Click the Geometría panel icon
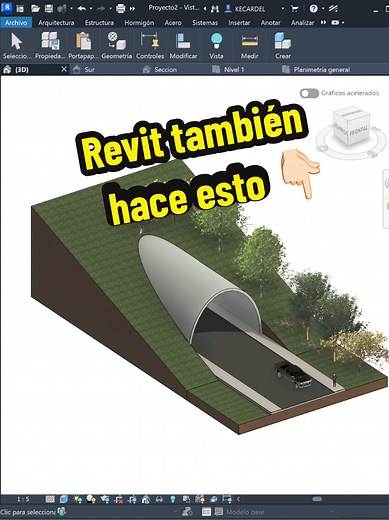Viewport: 389px width, 520px height. (116, 41)
